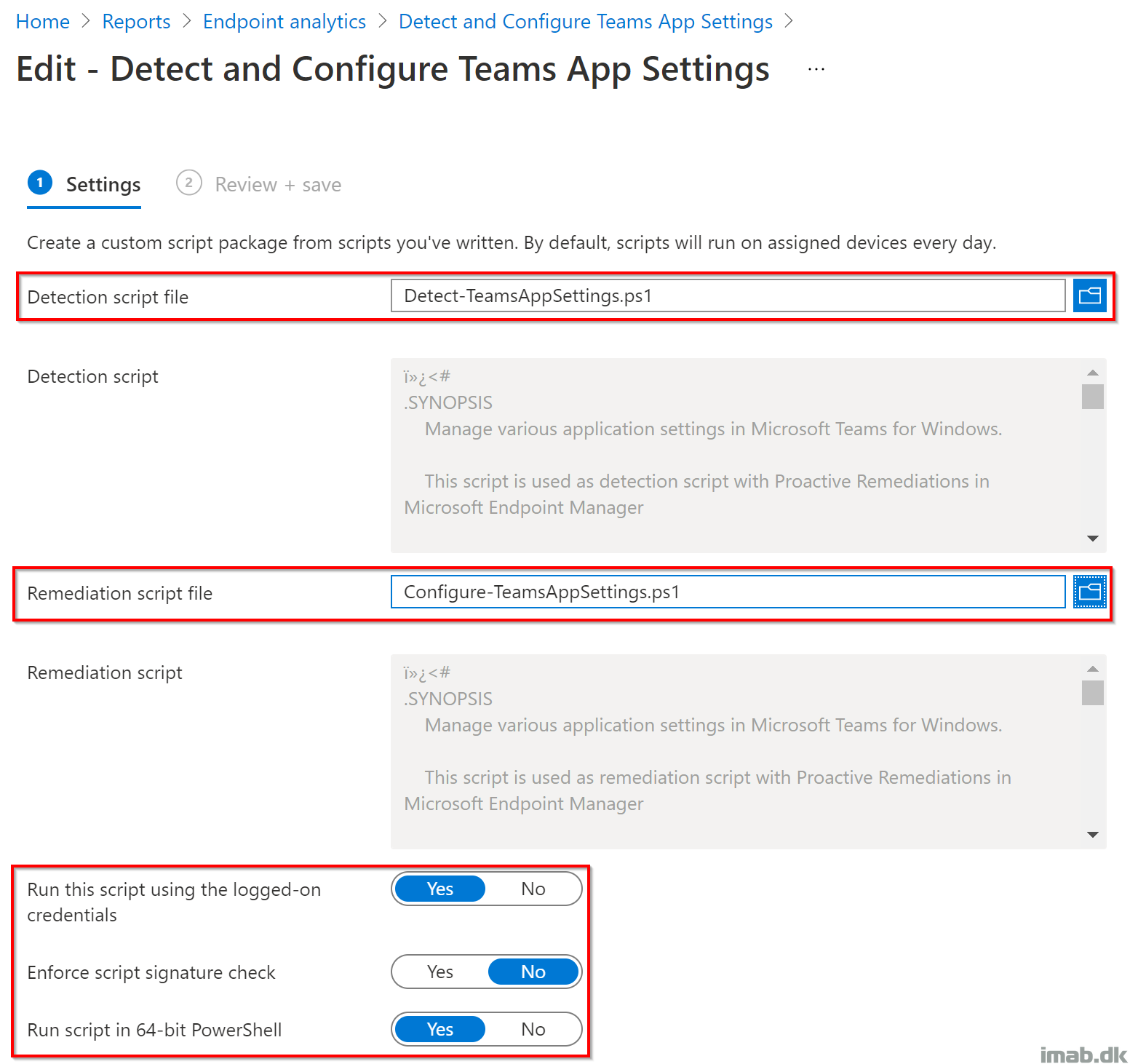
Task: Set logged-on credentials option to Yes
Action: (440, 889)
